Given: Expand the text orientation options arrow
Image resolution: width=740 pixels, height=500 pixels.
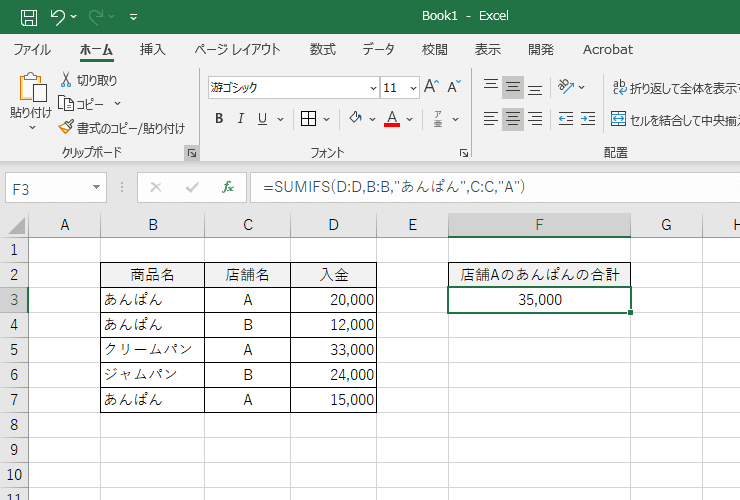Looking at the screenshot, I should pyautogui.click(x=581, y=87).
